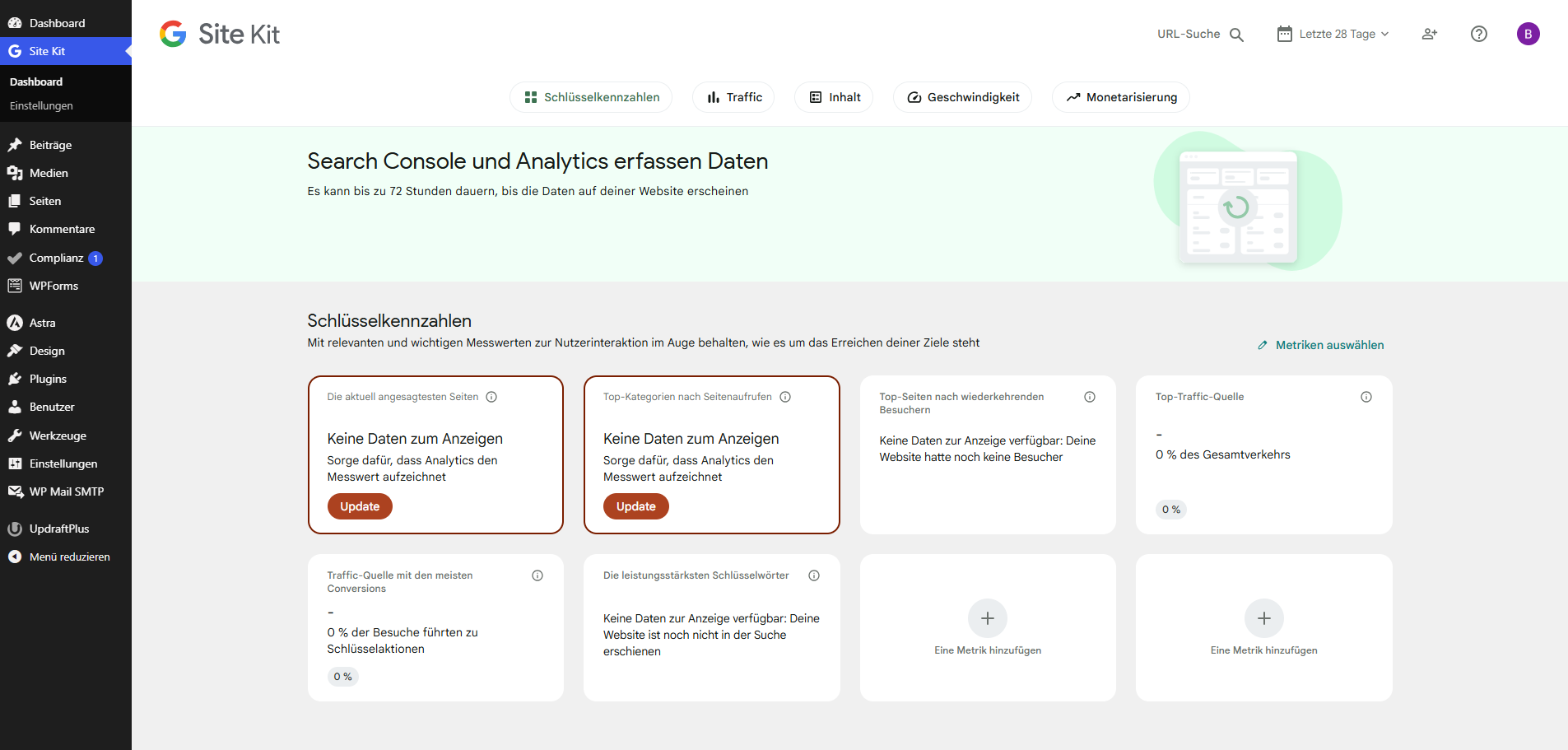The width and height of the screenshot is (1568, 750).
Task: Open the user account avatar B
Action: pos(1528,34)
